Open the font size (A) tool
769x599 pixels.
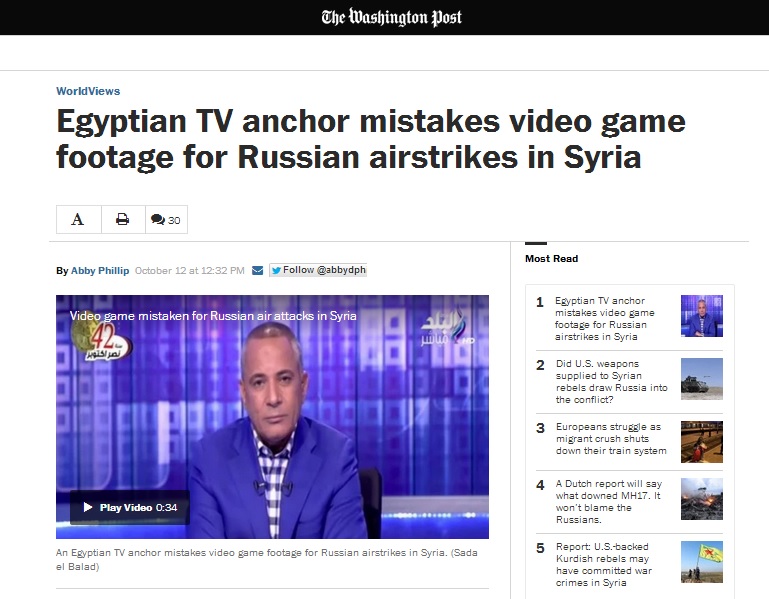pyautogui.click(x=78, y=219)
